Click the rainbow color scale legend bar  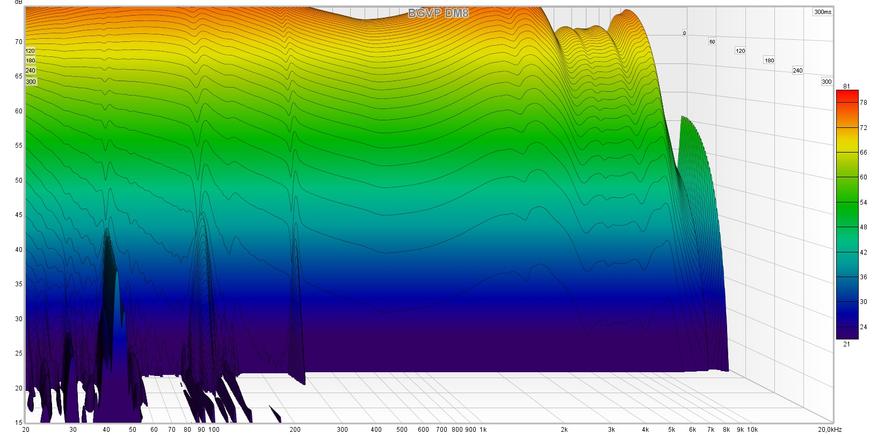[847, 215]
